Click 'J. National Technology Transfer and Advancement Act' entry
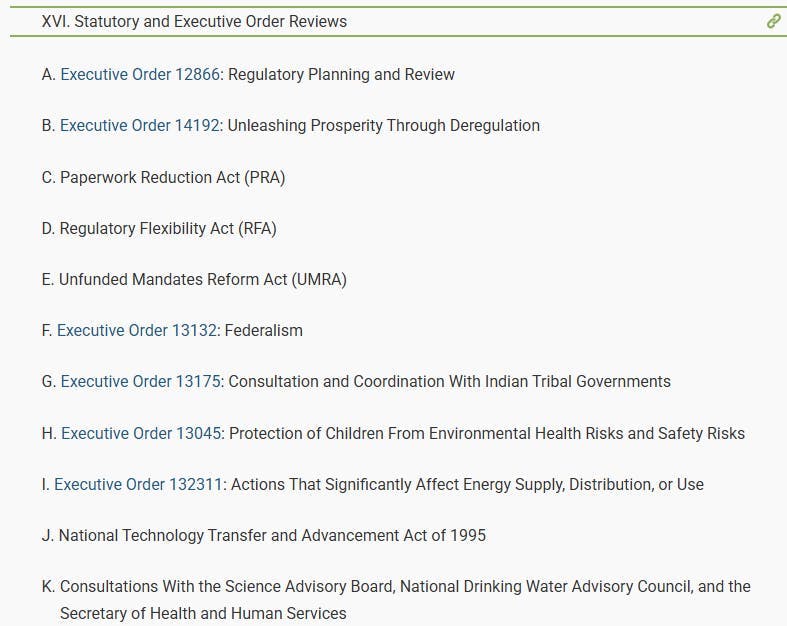Screen dimensions: 787x626 [x=264, y=536]
